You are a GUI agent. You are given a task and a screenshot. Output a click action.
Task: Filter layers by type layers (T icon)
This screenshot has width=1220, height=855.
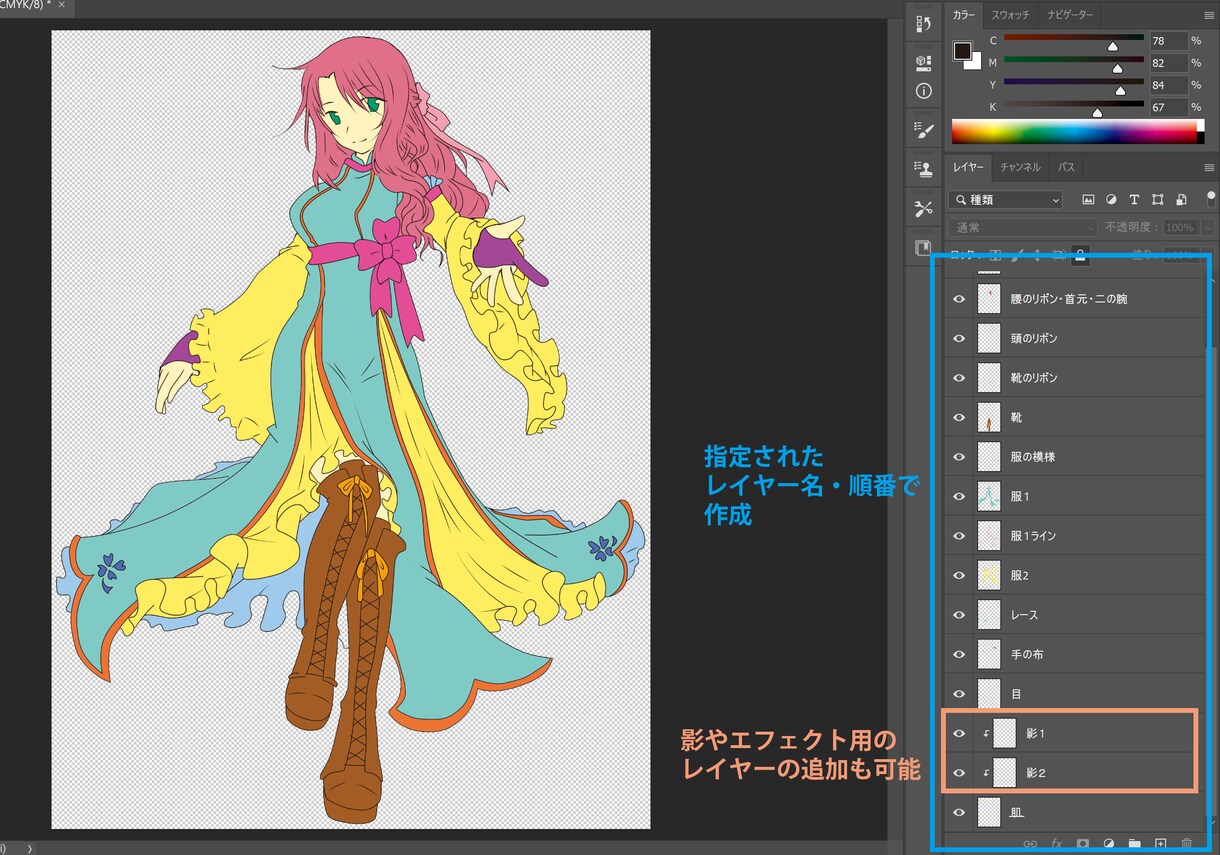(x=1134, y=200)
